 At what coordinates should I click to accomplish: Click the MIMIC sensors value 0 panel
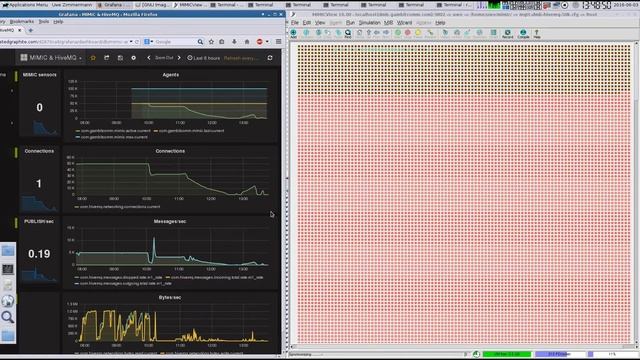[39, 107]
